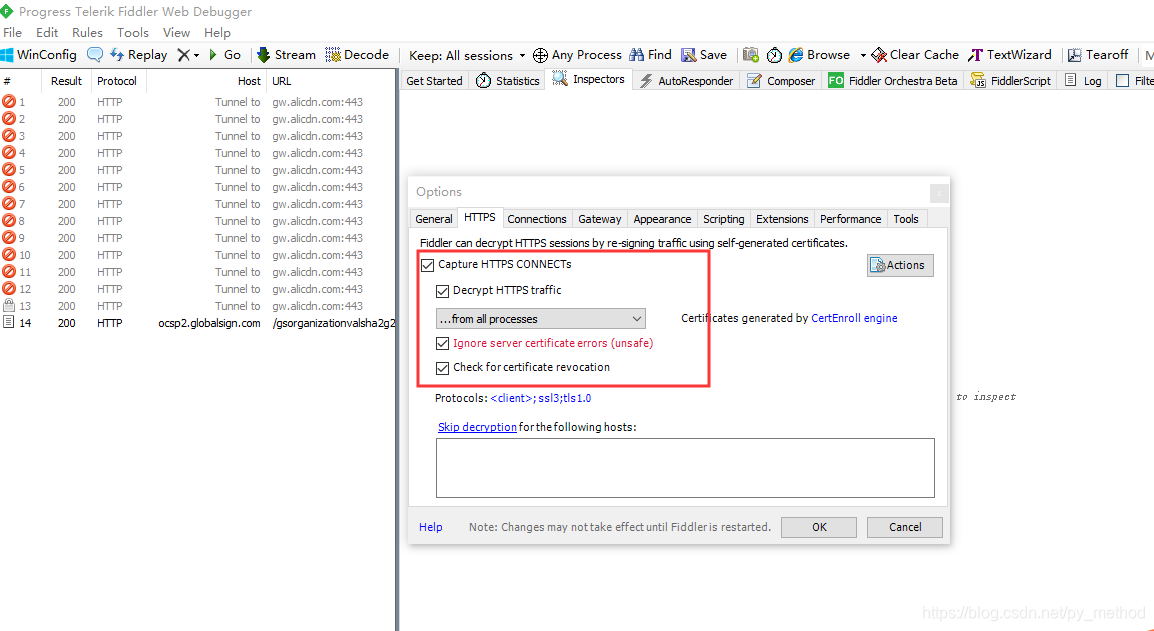The height and width of the screenshot is (631, 1154).
Task: Close the Options dialog with X
Action: pyautogui.click(x=939, y=194)
